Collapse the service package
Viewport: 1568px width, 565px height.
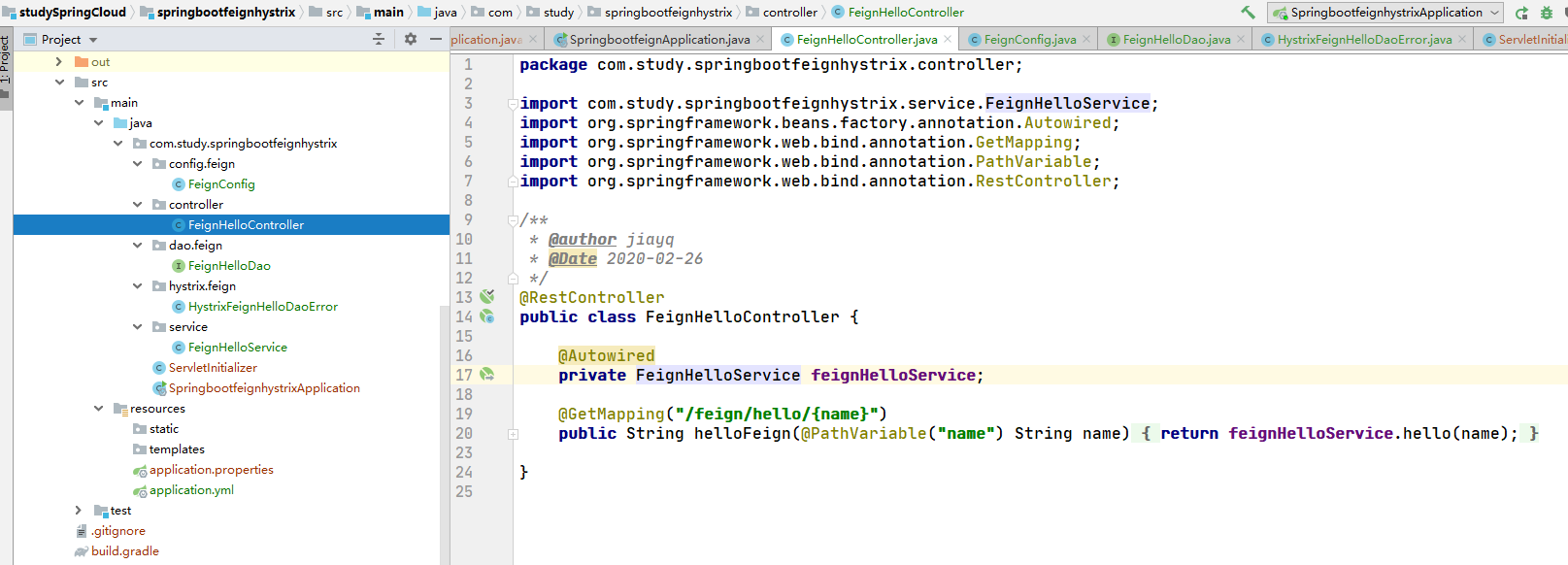(x=137, y=326)
